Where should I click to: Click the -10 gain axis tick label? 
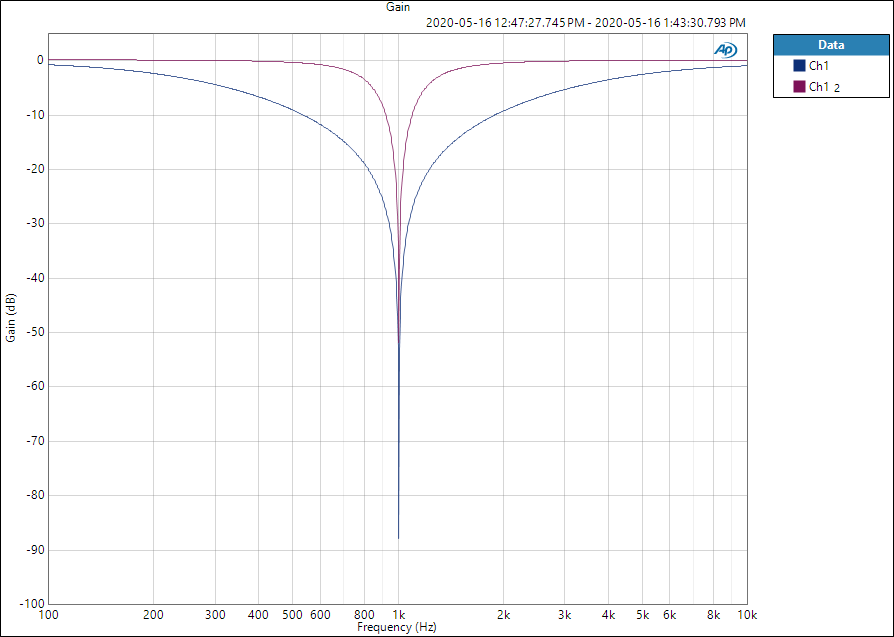coord(35,115)
